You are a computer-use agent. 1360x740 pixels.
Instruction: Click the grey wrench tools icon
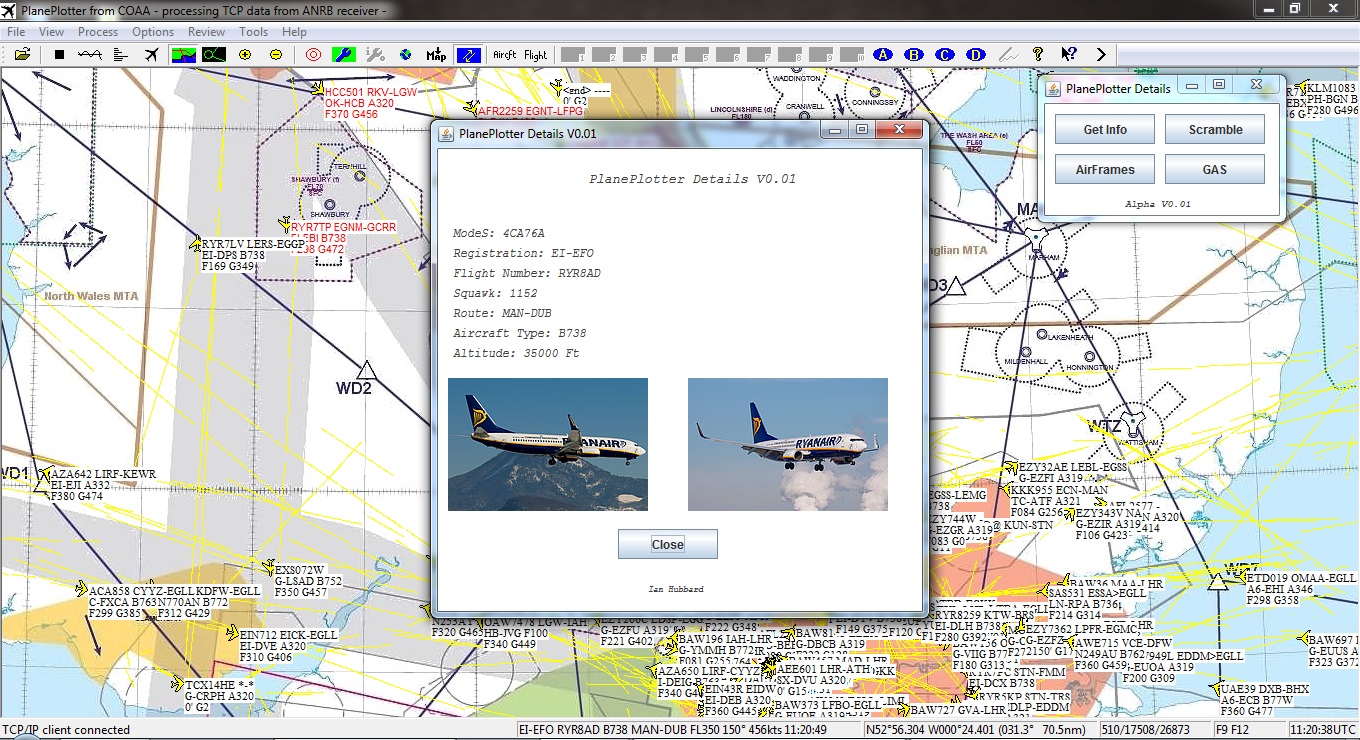[x=376, y=55]
